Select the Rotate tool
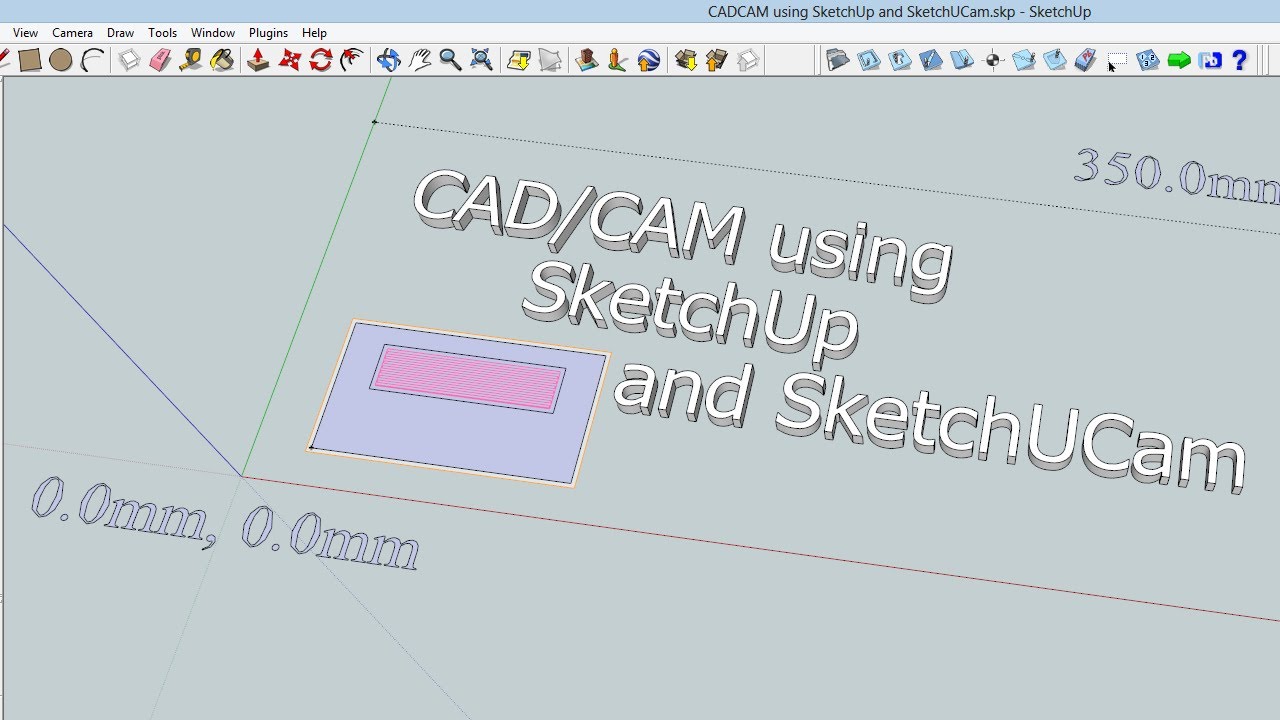 pos(320,60)
